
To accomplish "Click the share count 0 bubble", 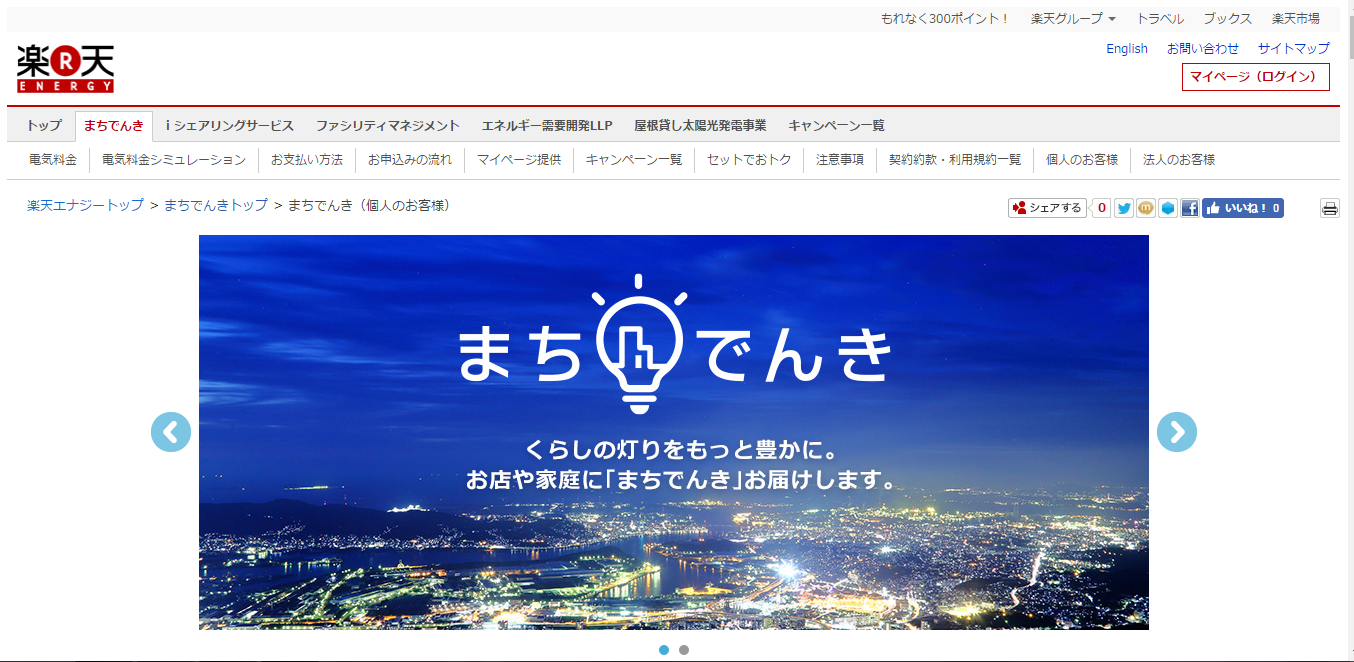I will [1101, 208].
